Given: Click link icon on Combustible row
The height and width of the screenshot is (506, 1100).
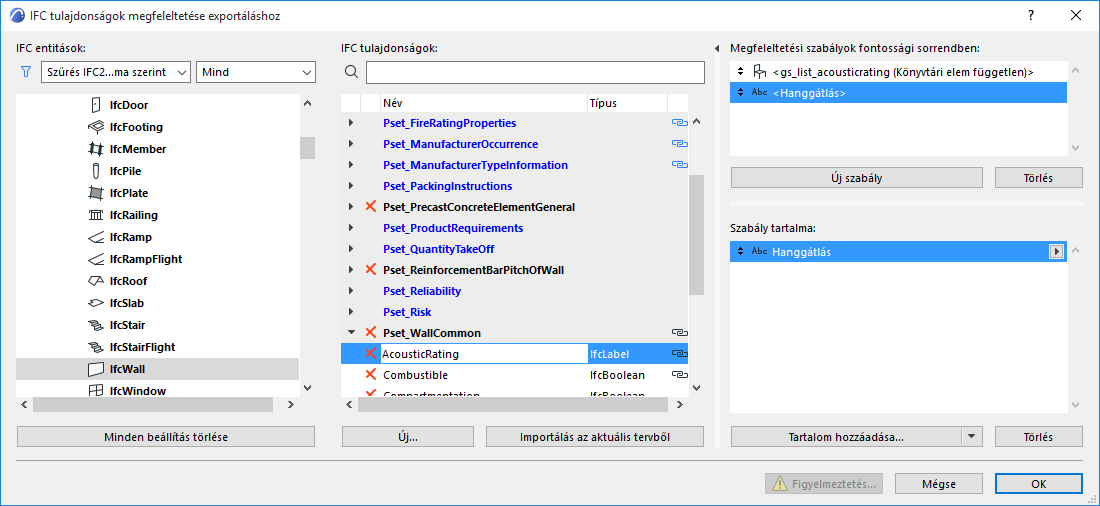Looking at the screenshot, I should (x=678, y=375).
